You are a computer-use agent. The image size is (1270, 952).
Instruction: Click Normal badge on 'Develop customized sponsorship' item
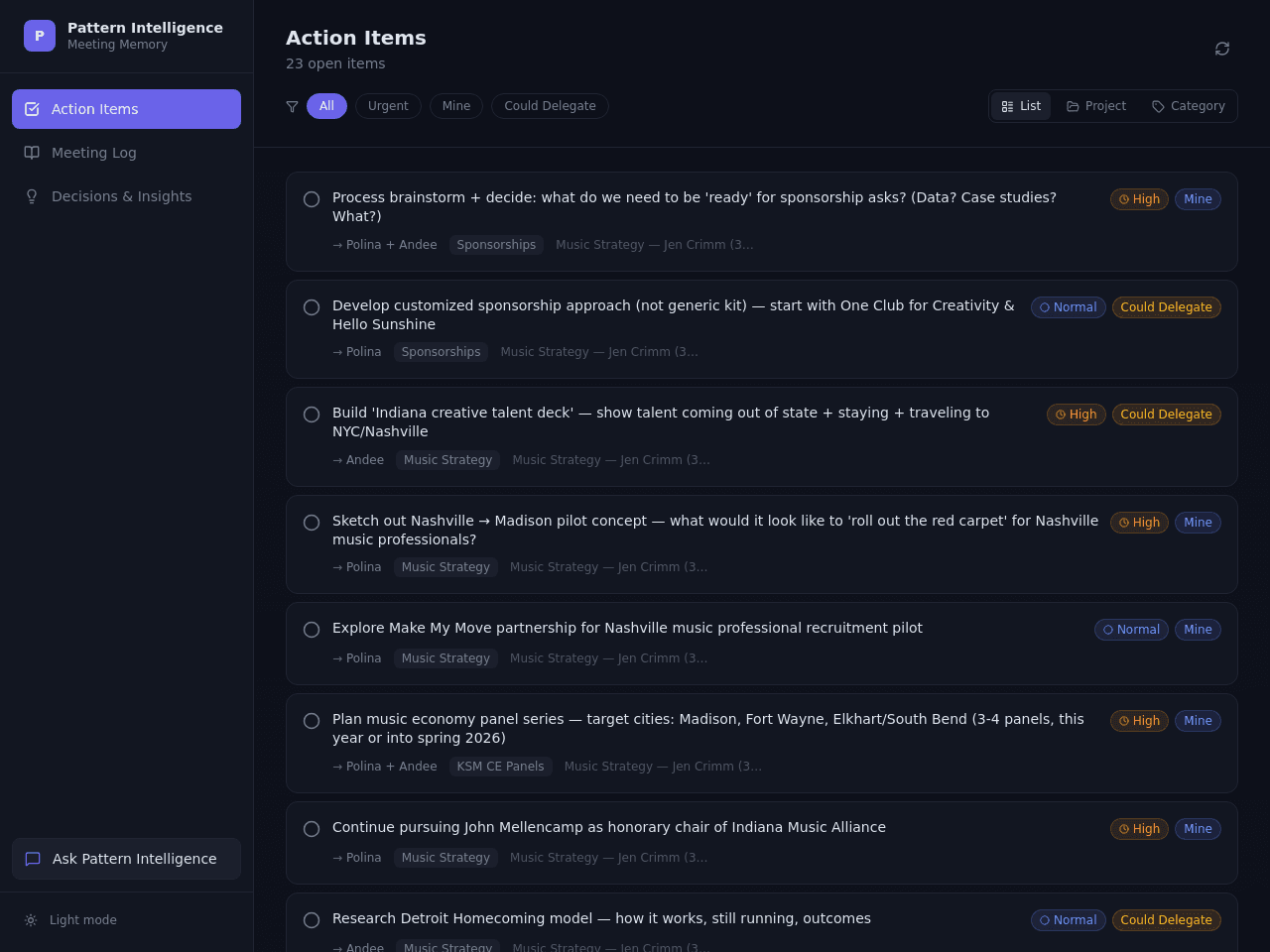(x=1068, y=307)
